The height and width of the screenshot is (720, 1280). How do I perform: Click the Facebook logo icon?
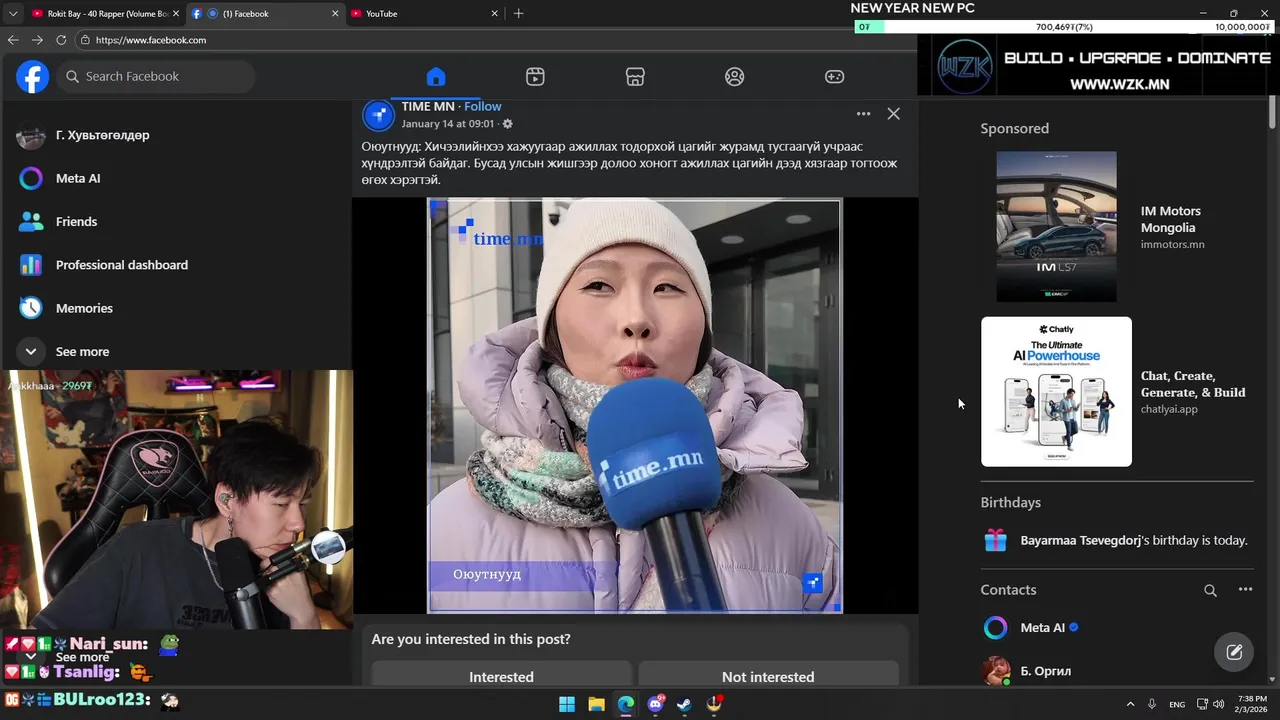click(x=32, y=76)
